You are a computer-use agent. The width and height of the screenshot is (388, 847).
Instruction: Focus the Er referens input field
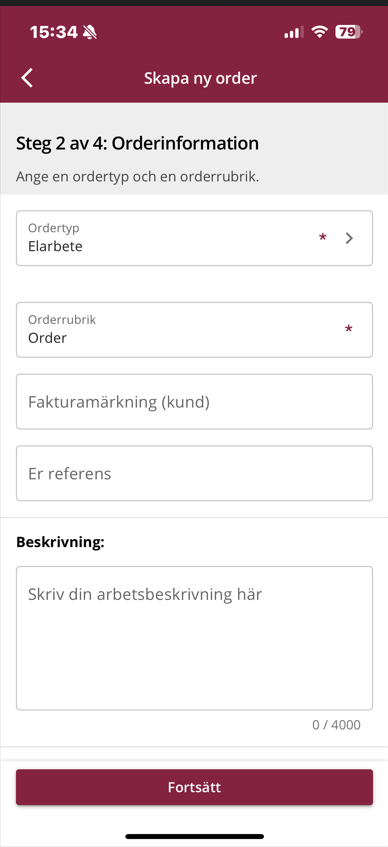click(x=195, y=474)
